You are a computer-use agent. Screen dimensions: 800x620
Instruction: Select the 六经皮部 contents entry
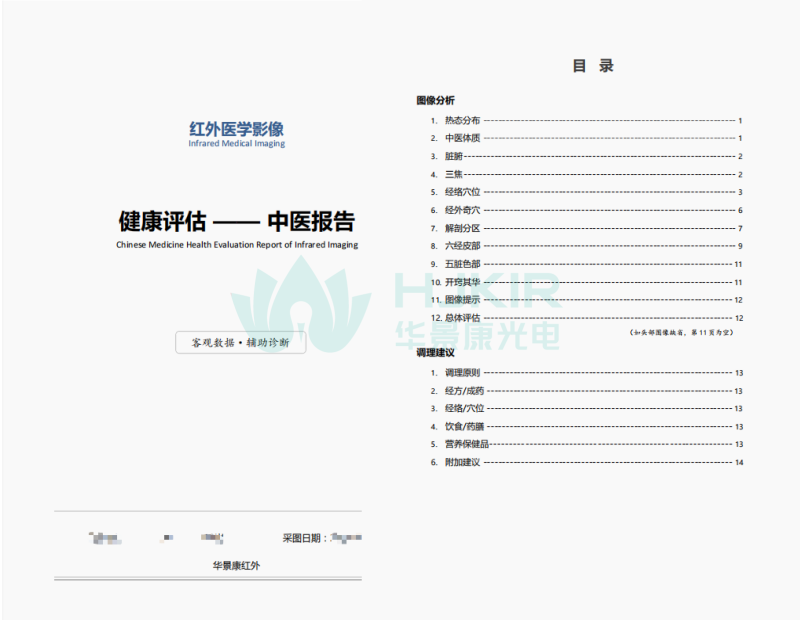462,246
